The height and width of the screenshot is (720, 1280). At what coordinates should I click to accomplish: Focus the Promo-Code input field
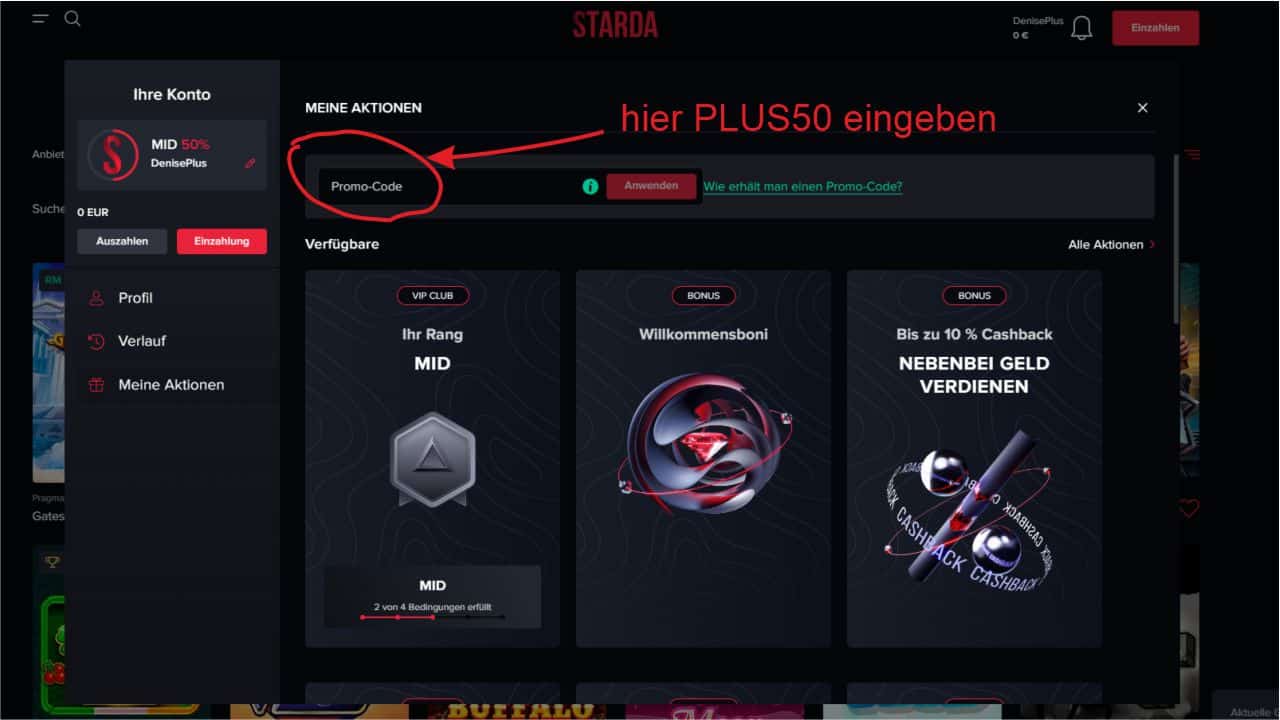pyautogui.click(x=448, y=186)
